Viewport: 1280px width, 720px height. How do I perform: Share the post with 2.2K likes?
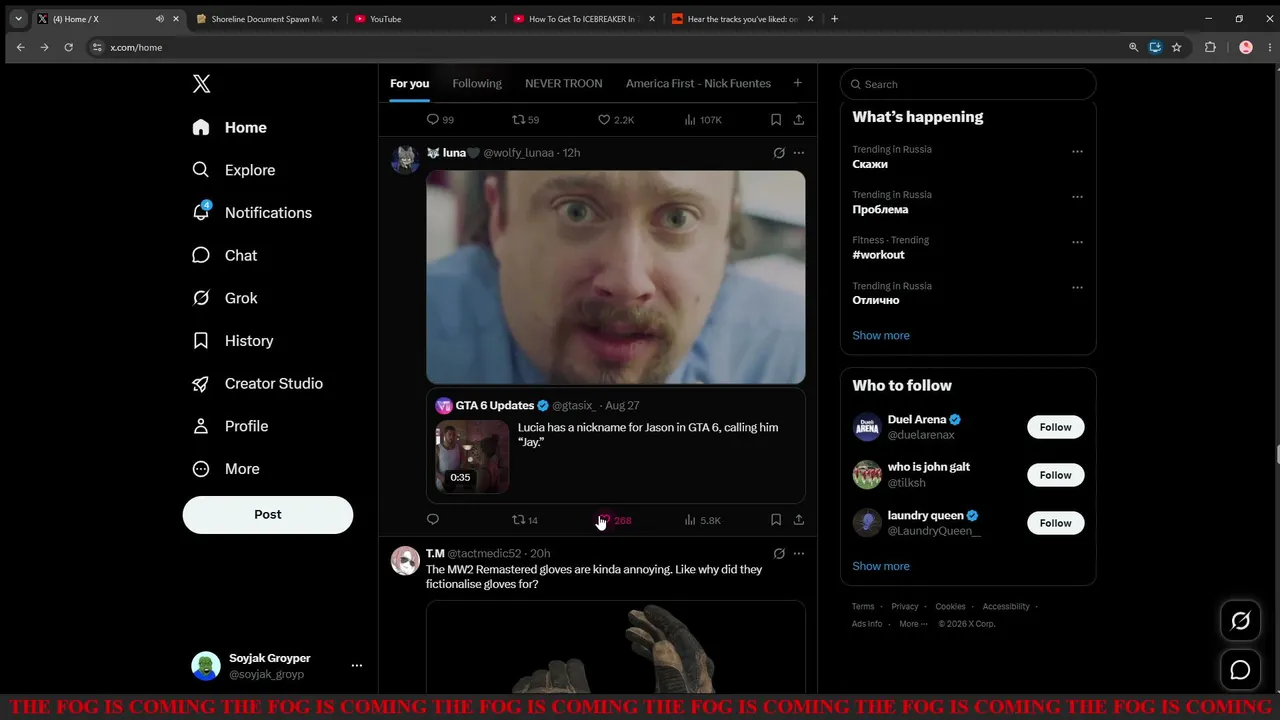pyautogui.click(x=799, y=120)
